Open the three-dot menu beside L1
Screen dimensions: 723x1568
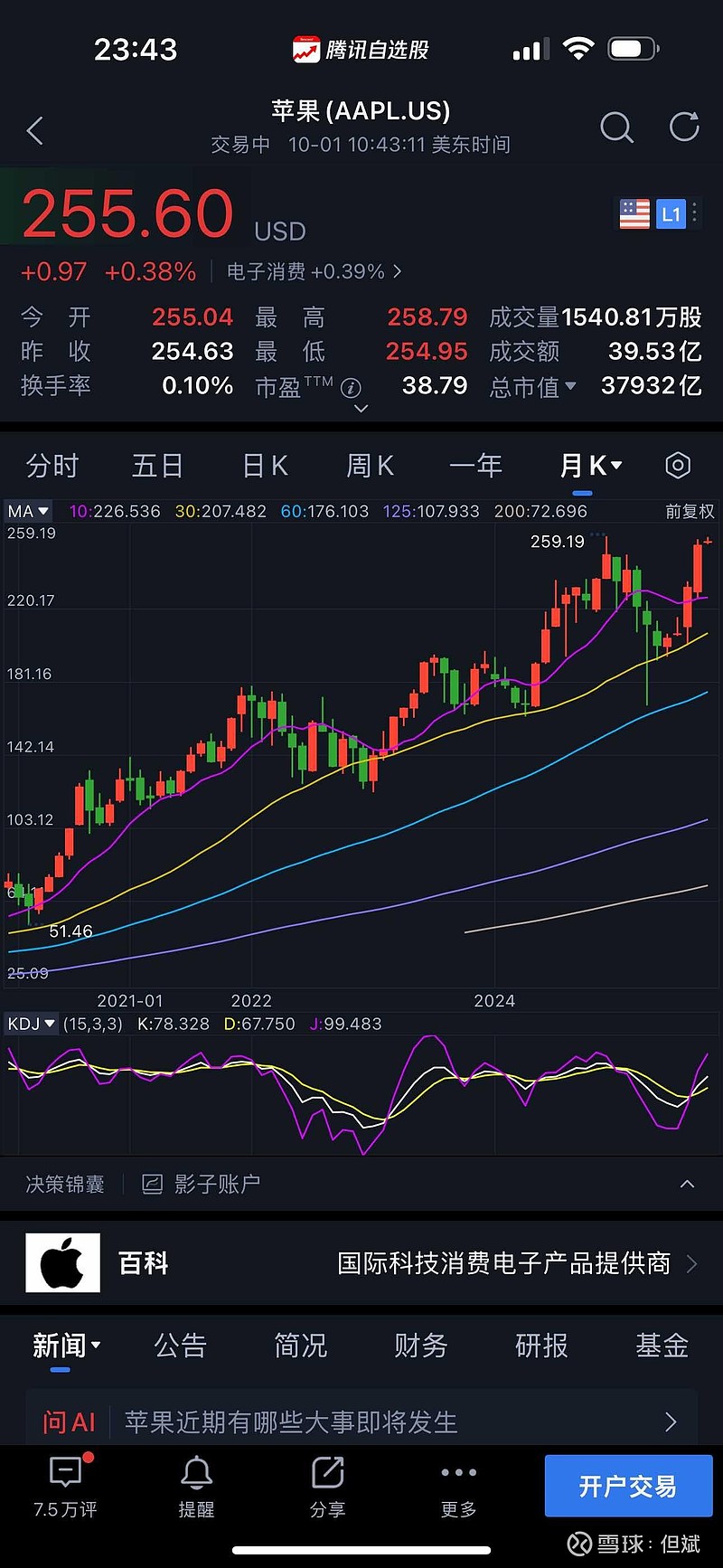point(694,214)
